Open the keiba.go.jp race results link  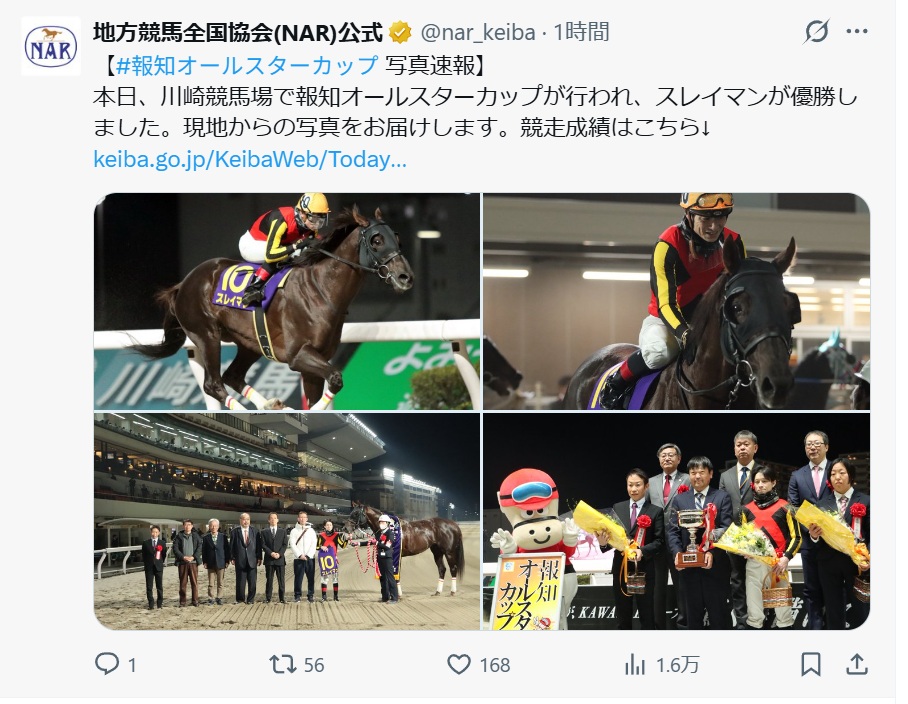(250, 159)
